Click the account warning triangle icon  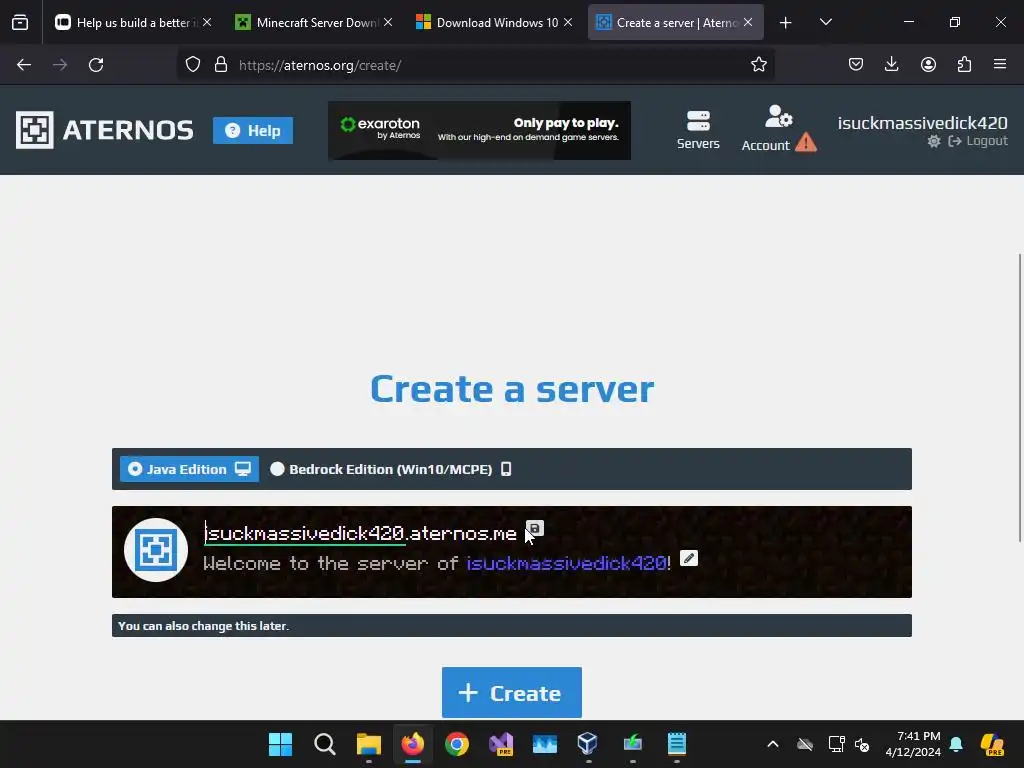point(806,142)
